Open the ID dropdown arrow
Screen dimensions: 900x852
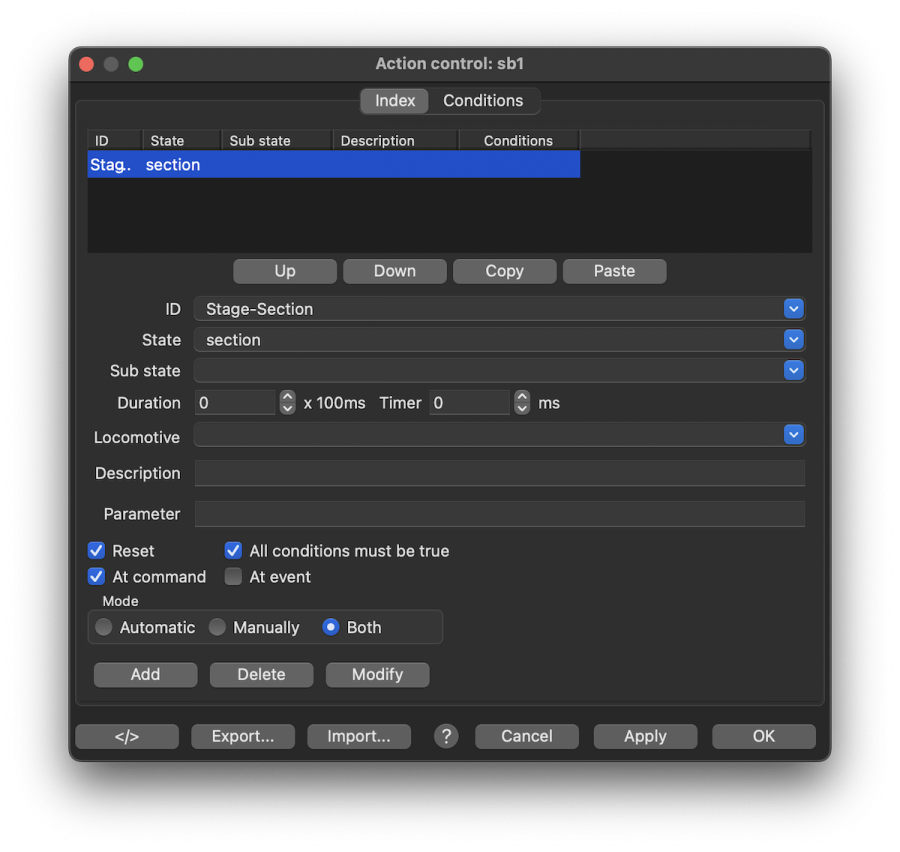click(x=794, y=309)
